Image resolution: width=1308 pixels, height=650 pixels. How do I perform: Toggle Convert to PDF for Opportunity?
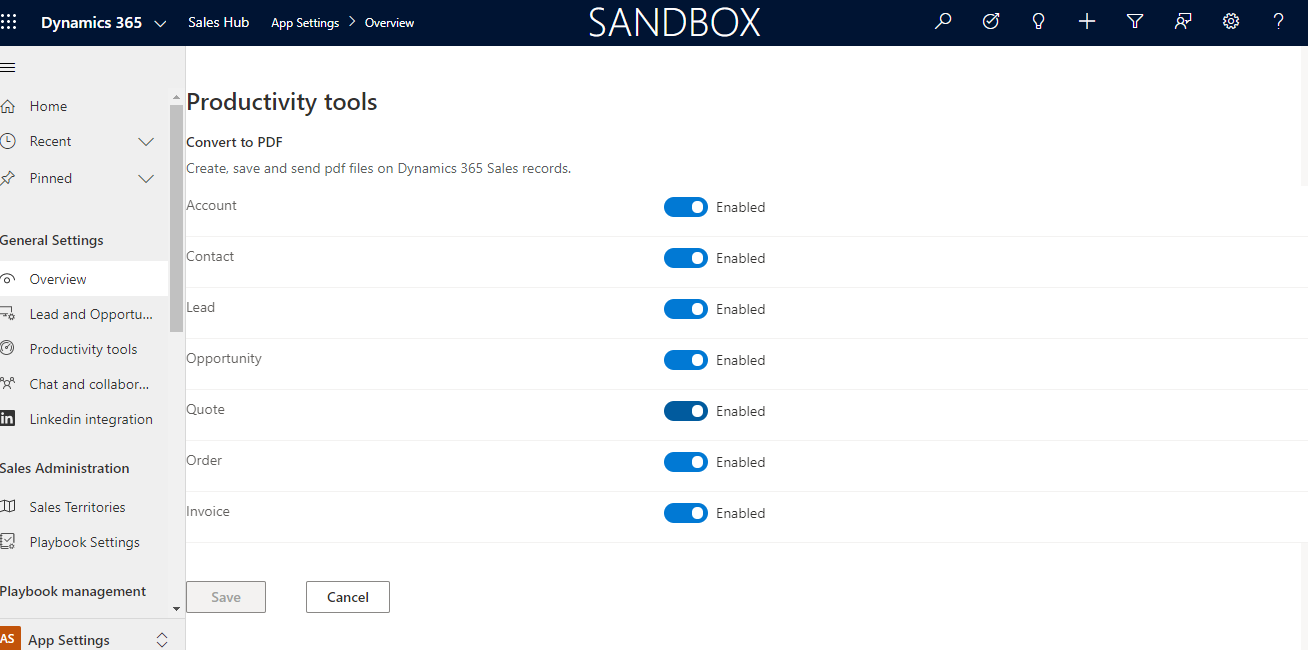pos(686,360)
